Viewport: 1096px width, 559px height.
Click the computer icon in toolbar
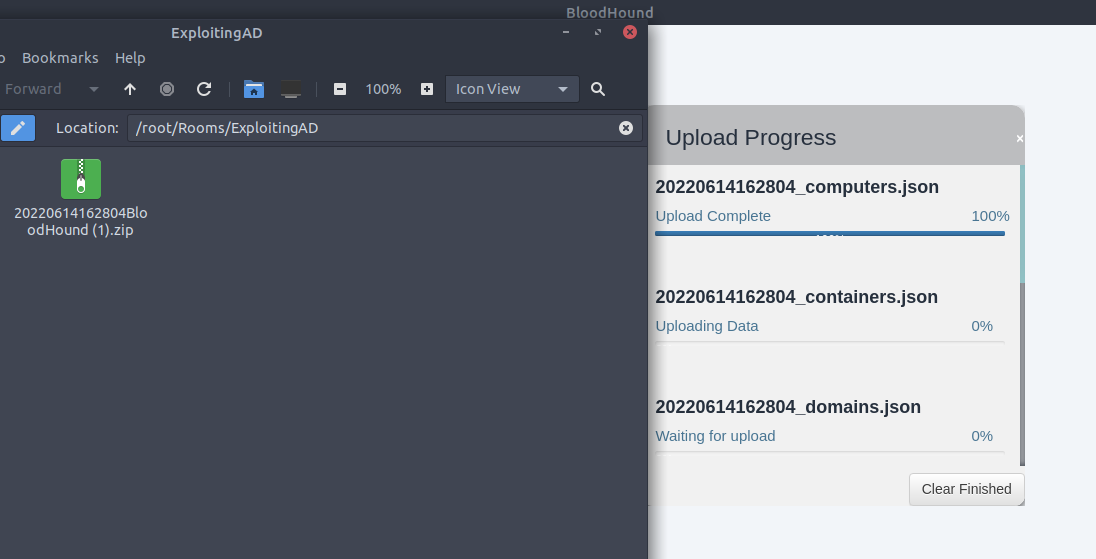[x=291, y=89]
